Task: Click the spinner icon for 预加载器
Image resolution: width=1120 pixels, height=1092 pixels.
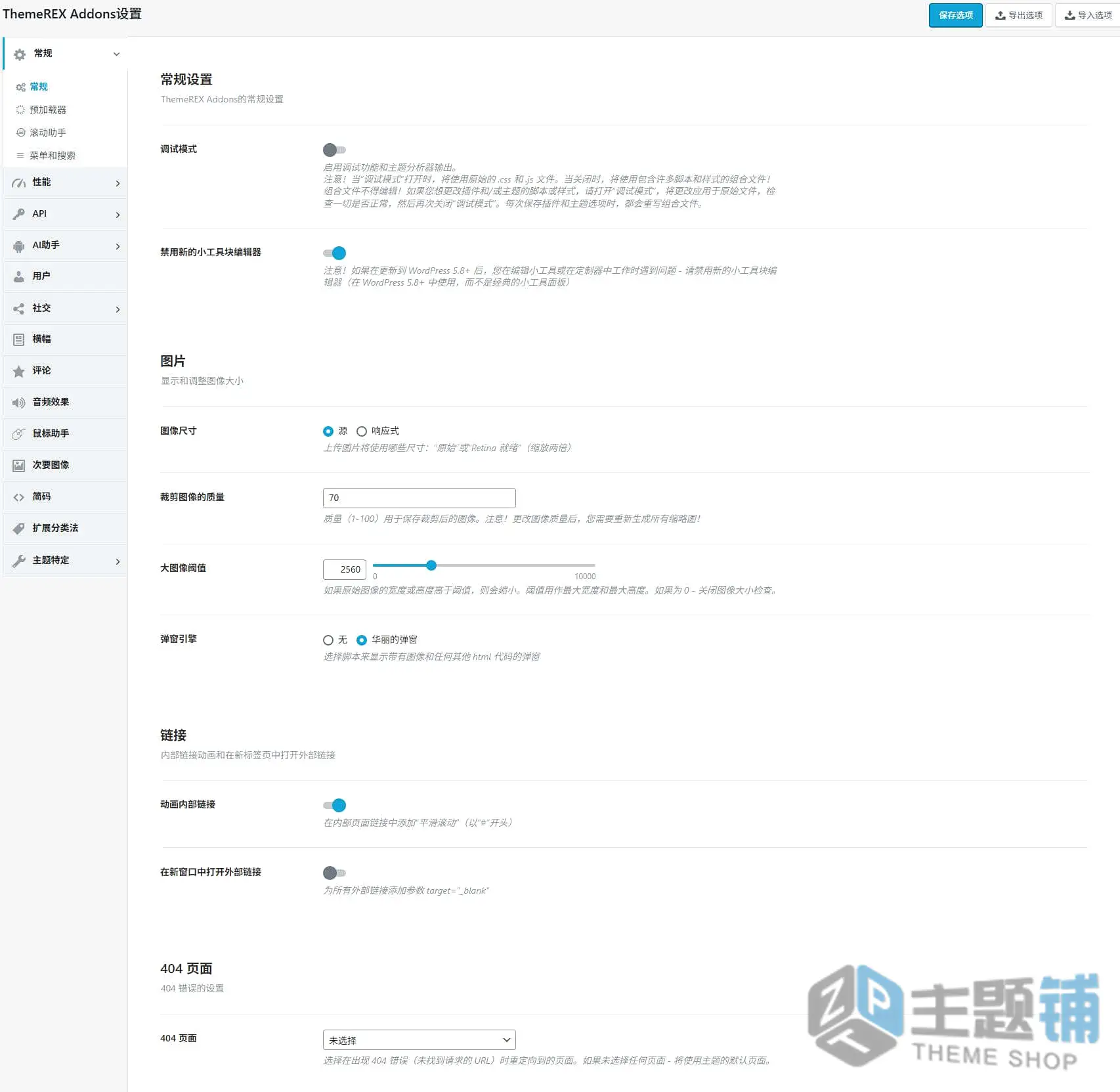Action: point(20,110)
